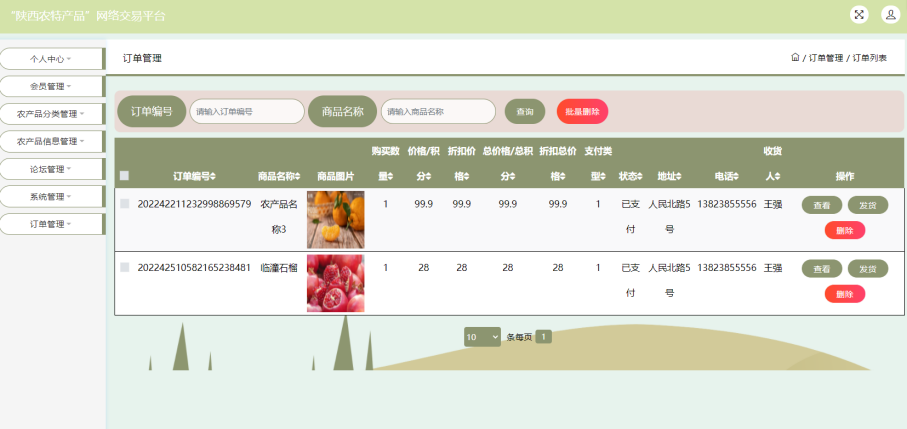
Task: Check the order 20224221123298869579 row
Action: (124, 204)
